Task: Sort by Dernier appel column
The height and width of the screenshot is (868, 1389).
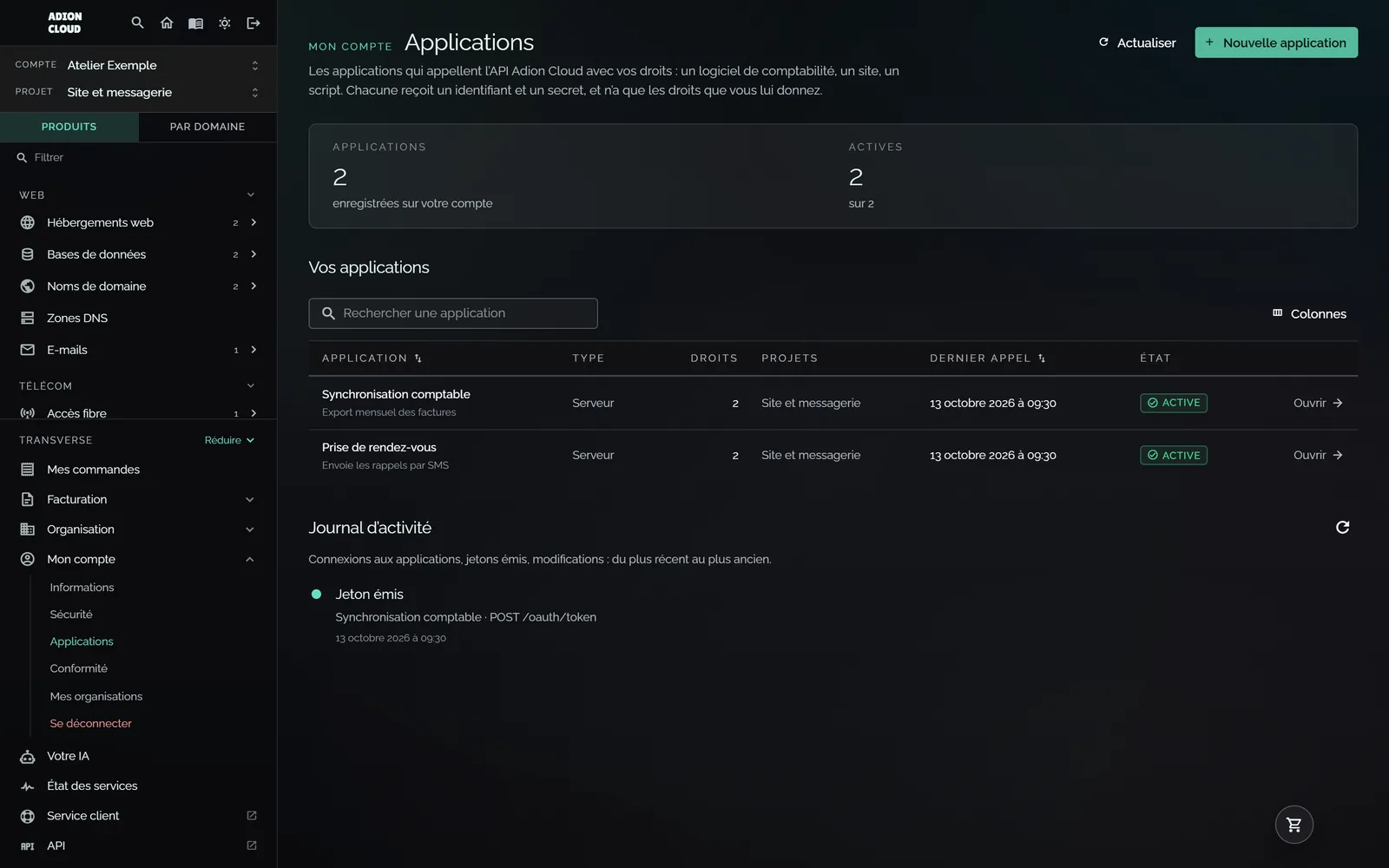Action: click(1042, 358)
